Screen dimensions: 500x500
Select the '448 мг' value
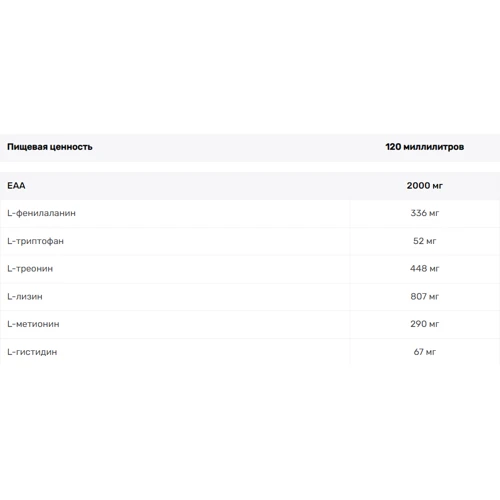(425, 269)
